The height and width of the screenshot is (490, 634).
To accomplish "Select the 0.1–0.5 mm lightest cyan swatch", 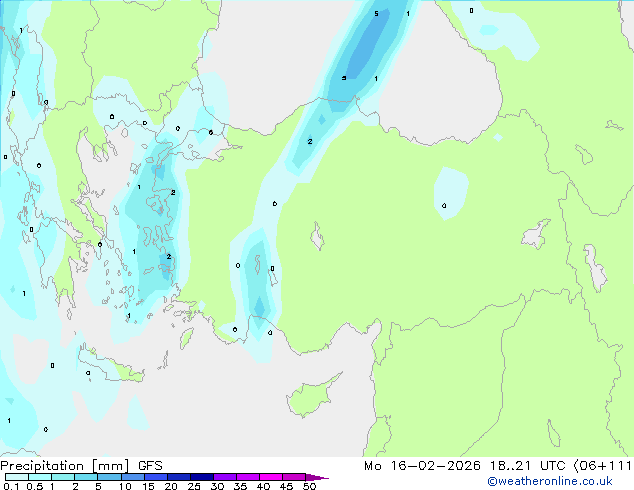I will click(17, 477).
